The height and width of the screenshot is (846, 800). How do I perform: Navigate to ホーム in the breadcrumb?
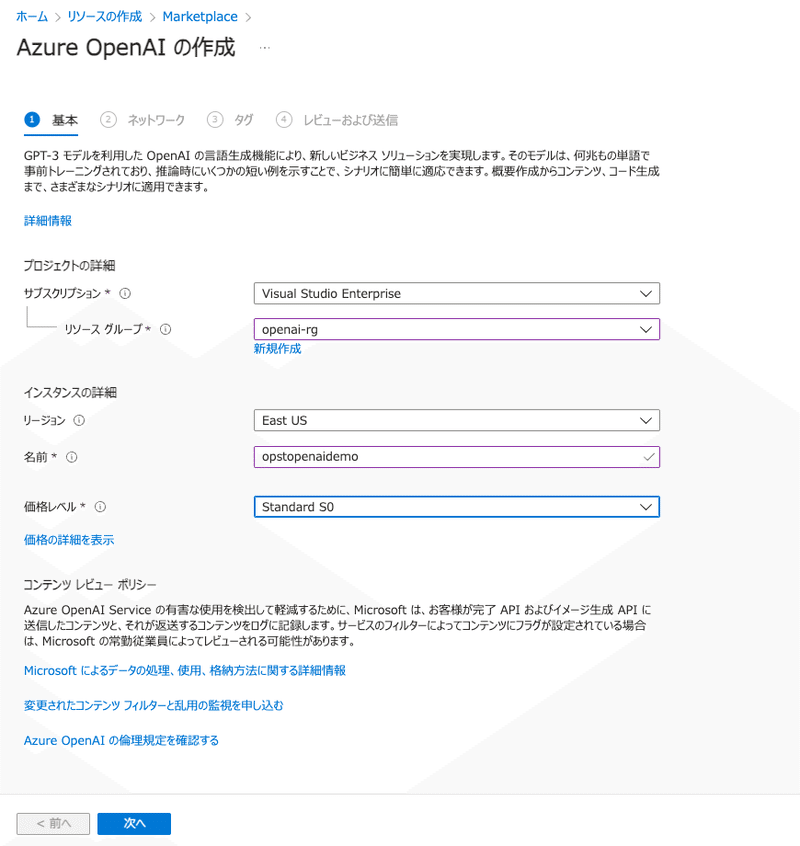pyautogui.click(x=33, y=16)
